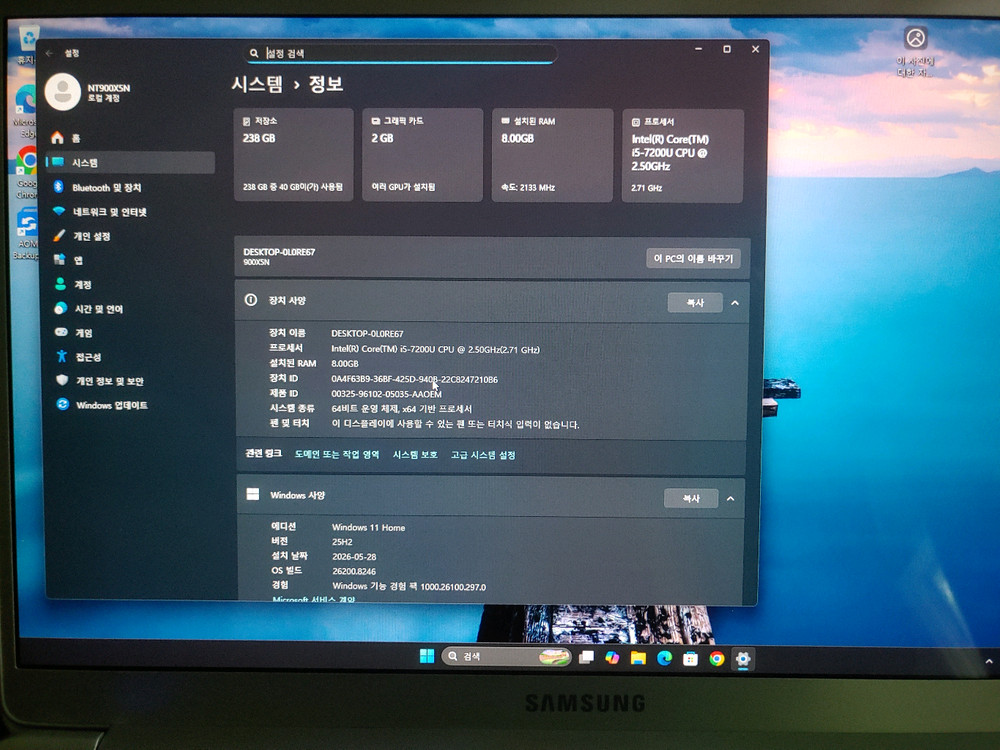Open 네트워크 및 인터넷 settings

[x=130, y=212]
